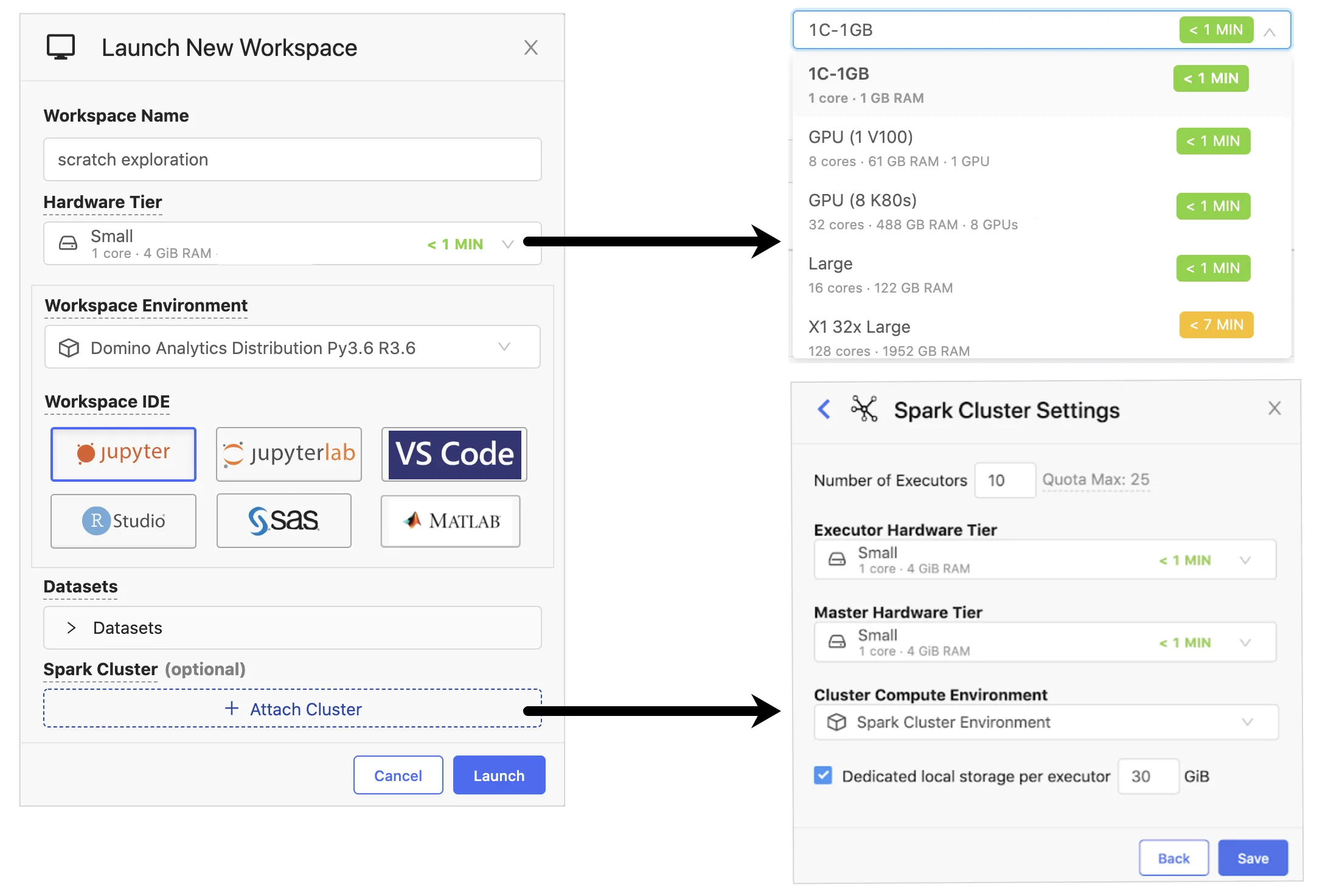
Task: Click the Workspace Name text field
Action: [x=292, y=159]
